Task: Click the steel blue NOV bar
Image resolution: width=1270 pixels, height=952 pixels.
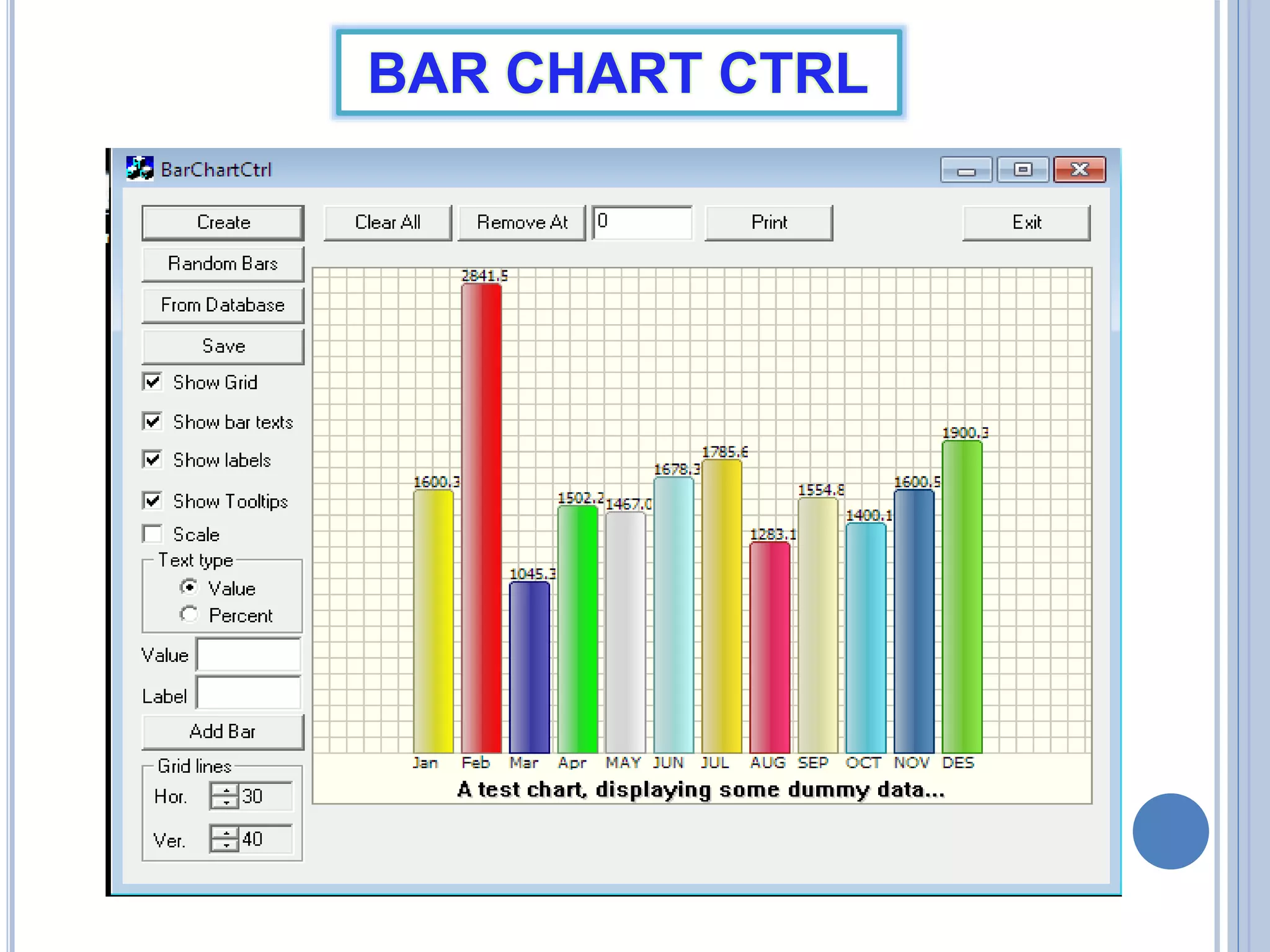Action: [x=914, y=621]
